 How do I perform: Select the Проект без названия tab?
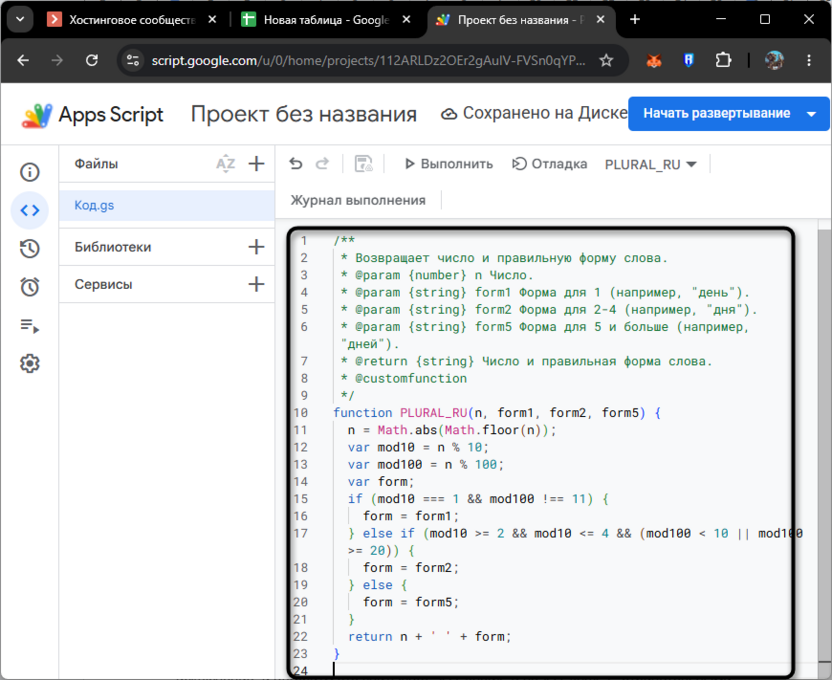point(510,20)
